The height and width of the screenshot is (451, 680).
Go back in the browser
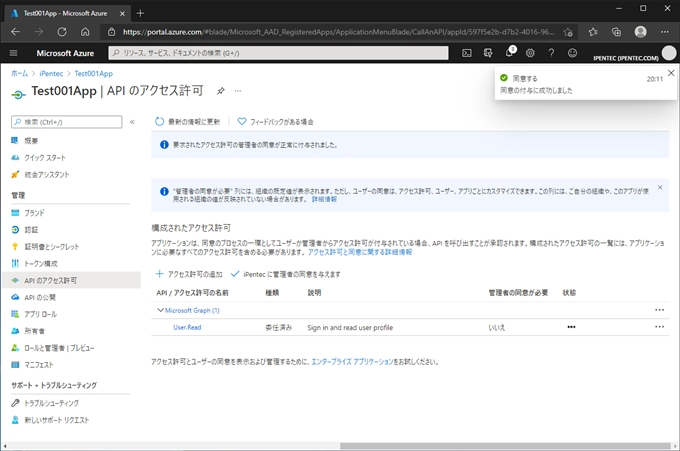click(16, 32)
